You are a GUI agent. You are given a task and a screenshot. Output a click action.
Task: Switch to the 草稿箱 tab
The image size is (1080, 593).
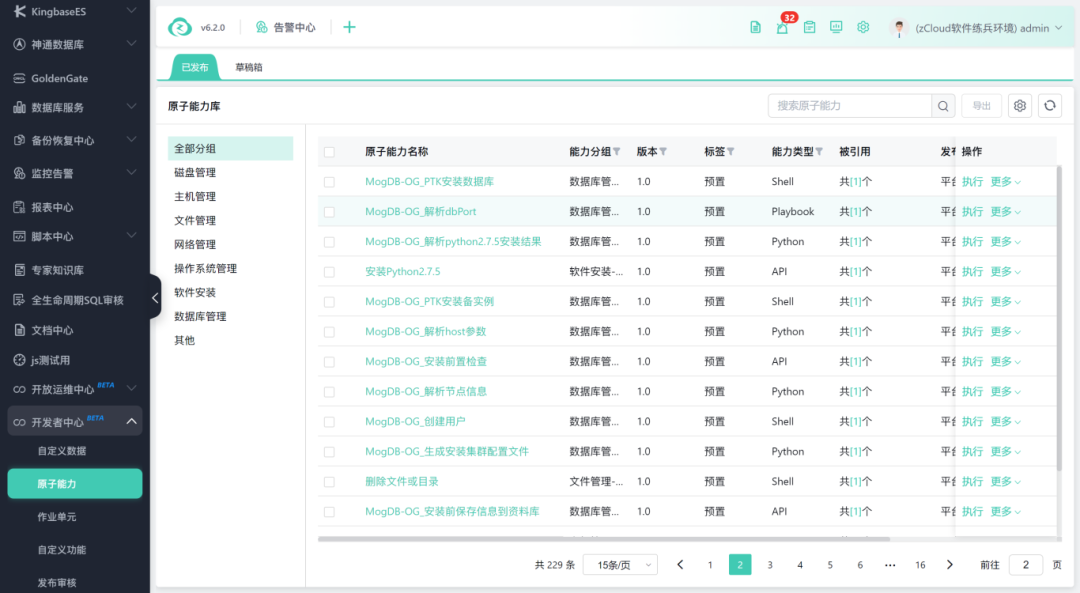click(x=249, y=67)
